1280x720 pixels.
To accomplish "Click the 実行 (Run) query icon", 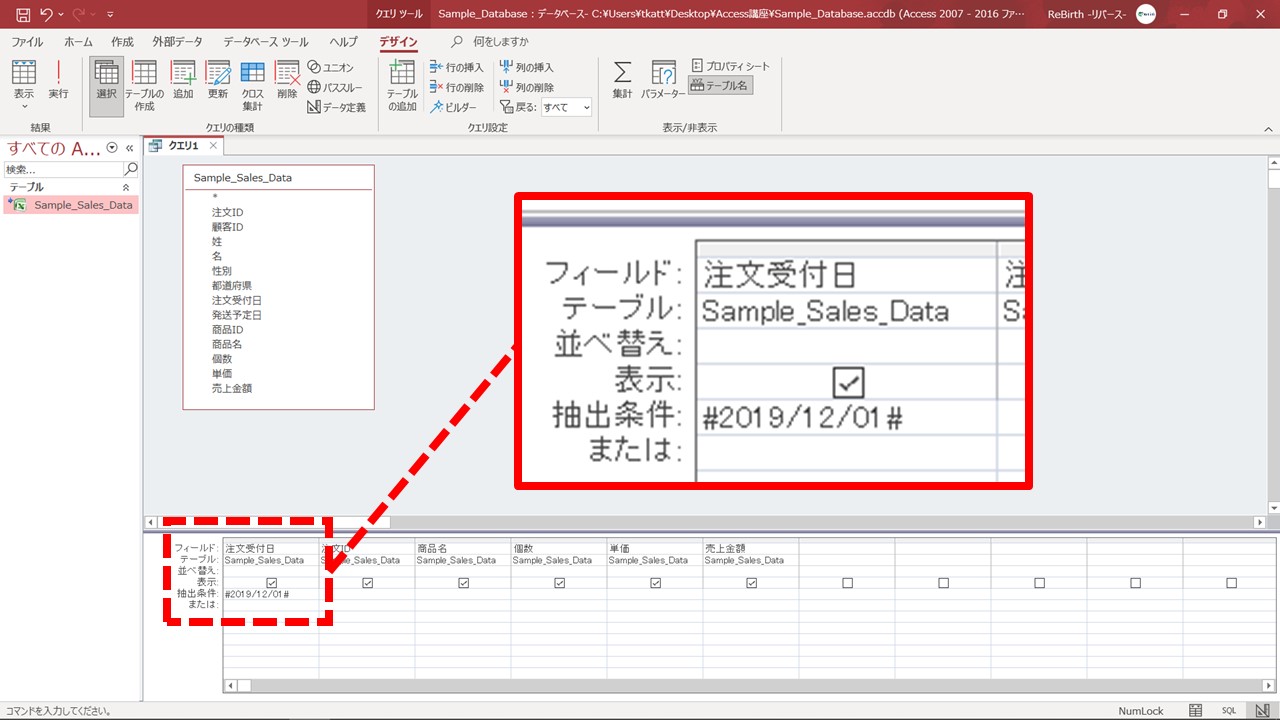I will (x=58, y=80).
